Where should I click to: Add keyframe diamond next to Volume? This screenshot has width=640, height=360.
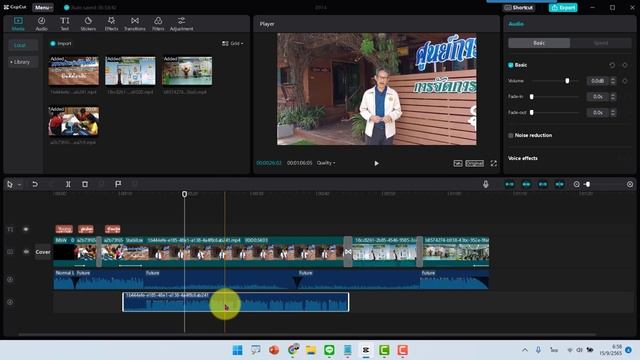pyautogui.click(x=624, y=81)
